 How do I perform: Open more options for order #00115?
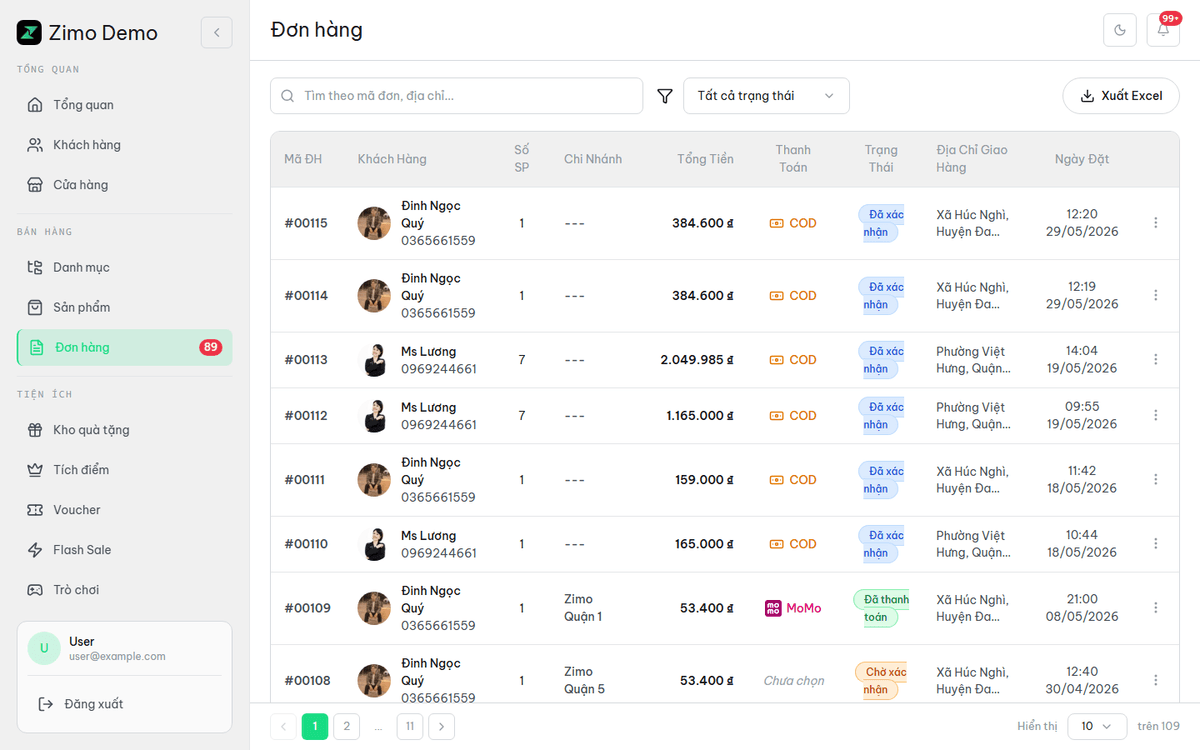pyautogui.click(x=1156, y=223)
